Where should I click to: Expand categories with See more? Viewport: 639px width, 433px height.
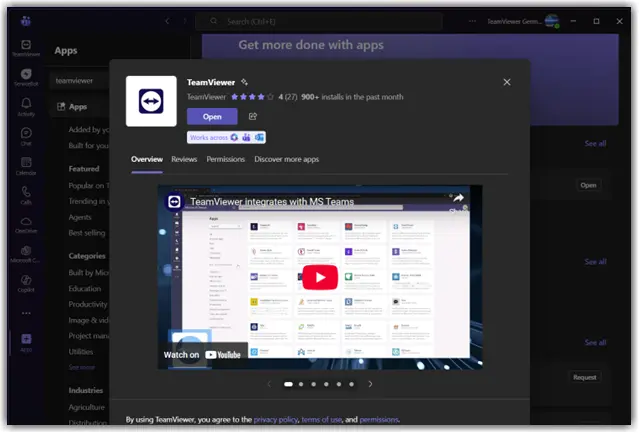[82, 367]
